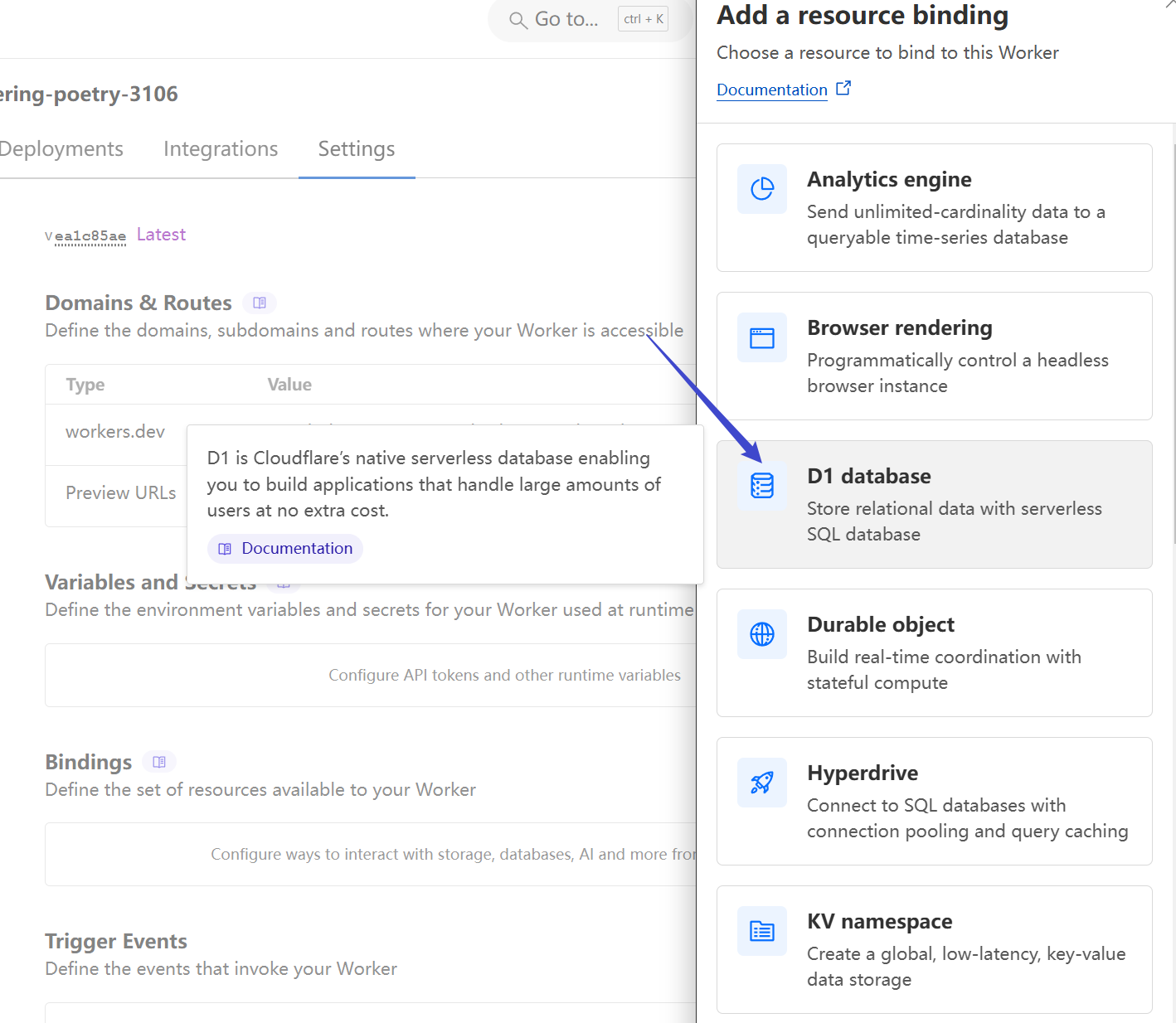The width and height of the screenshot is (1176, 1023).
Task: Click the external link icon beside Documentation
Action: (x=843, y=88)
